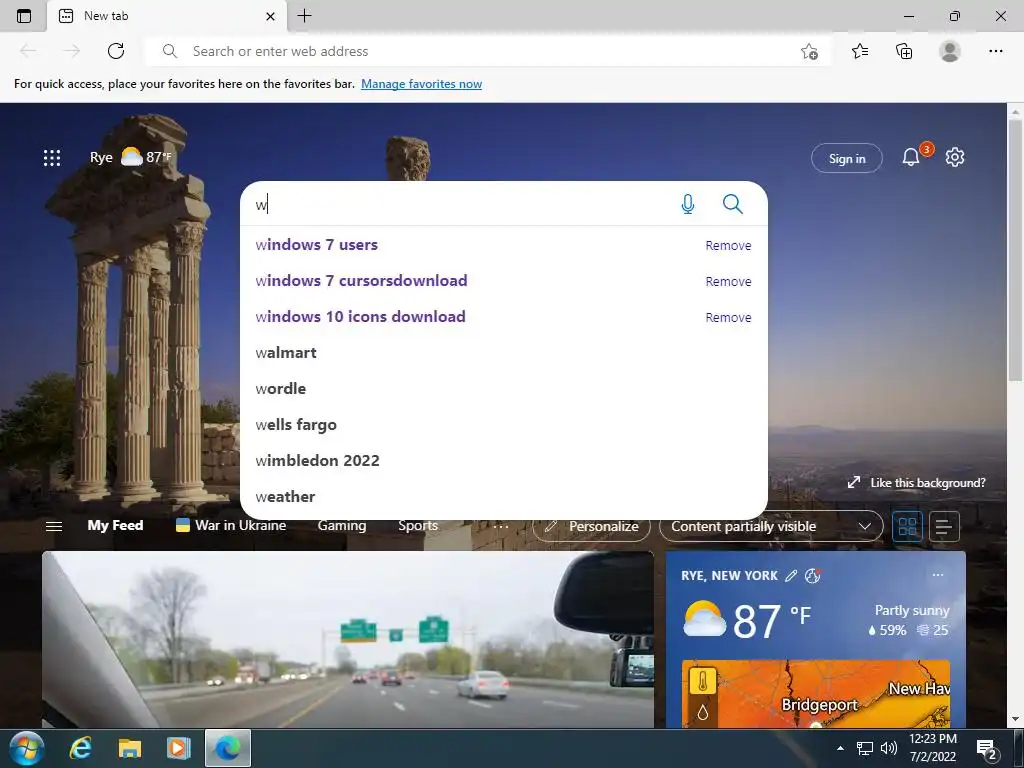Screen dimensions: 1024x768
Task: Remove windows 7 cursorsdownload from history
Action: tap(728, 281)
